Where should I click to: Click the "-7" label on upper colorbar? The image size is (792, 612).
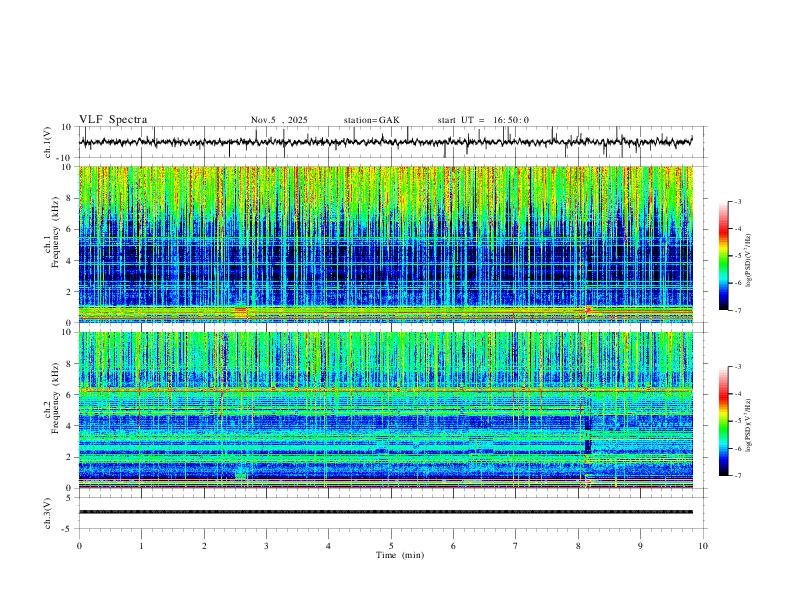[x=738, y=311]
